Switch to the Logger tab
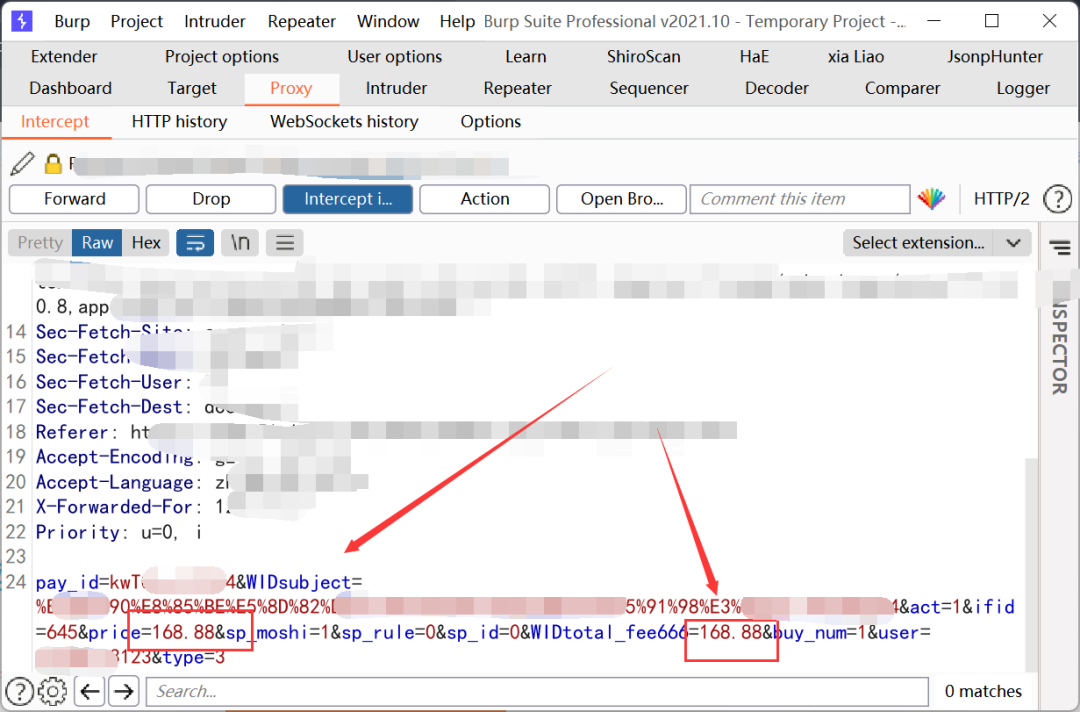Viewport: 1080px width, 712px height. pyautogui.click(x=1023, y=88)
